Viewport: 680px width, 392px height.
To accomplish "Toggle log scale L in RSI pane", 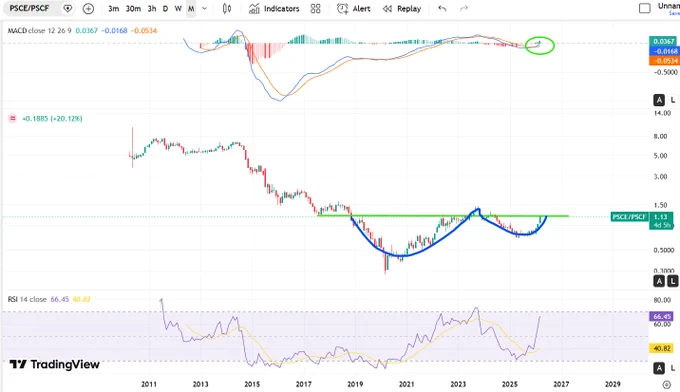I will point(673,368).
